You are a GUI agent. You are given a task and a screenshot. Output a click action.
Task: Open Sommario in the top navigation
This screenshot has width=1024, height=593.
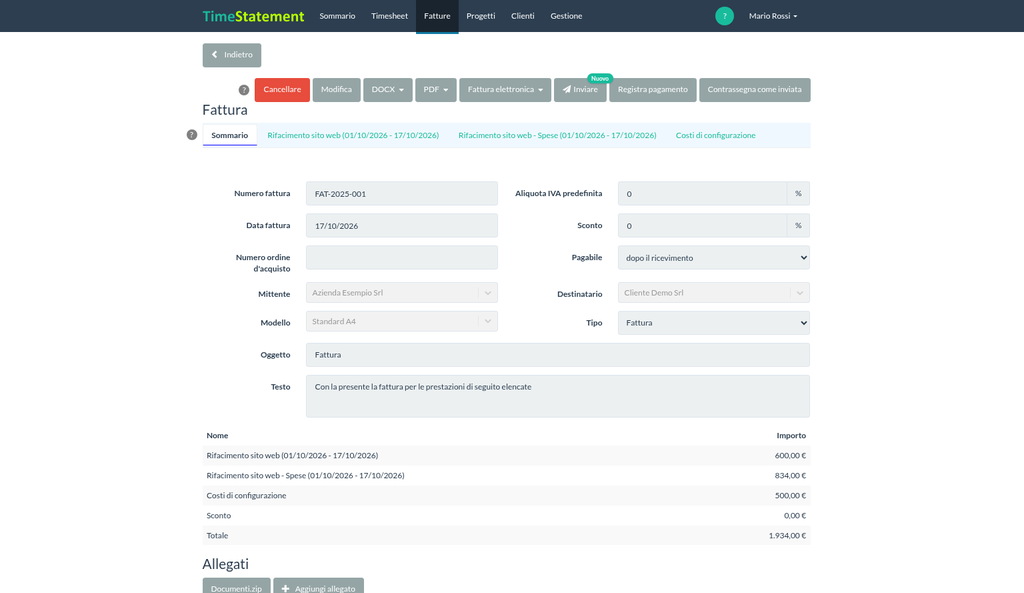point(337,16)
